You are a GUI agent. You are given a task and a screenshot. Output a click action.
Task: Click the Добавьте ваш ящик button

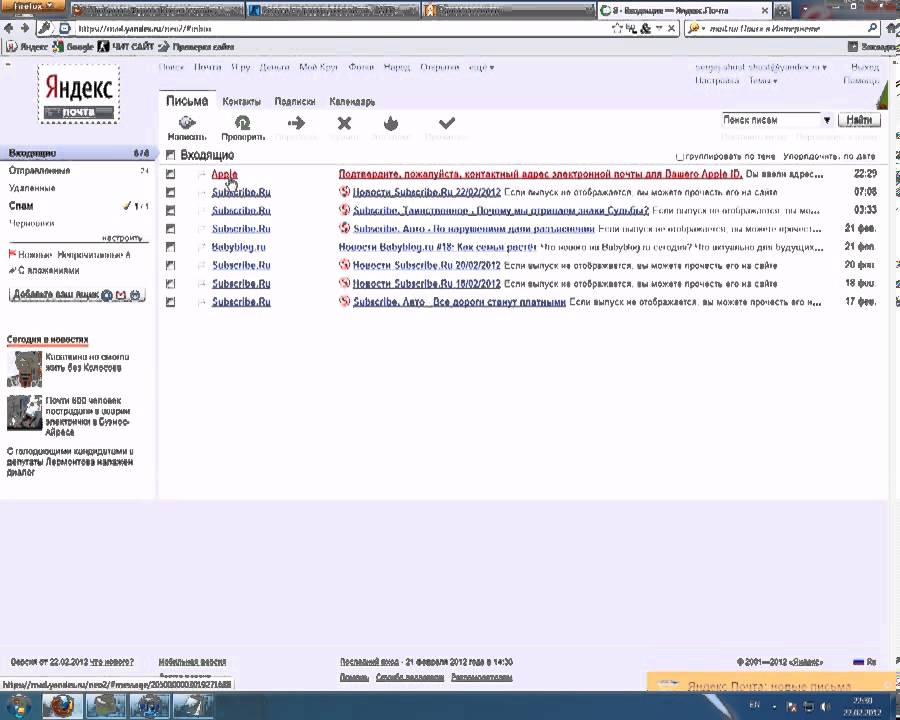point(77,295)
